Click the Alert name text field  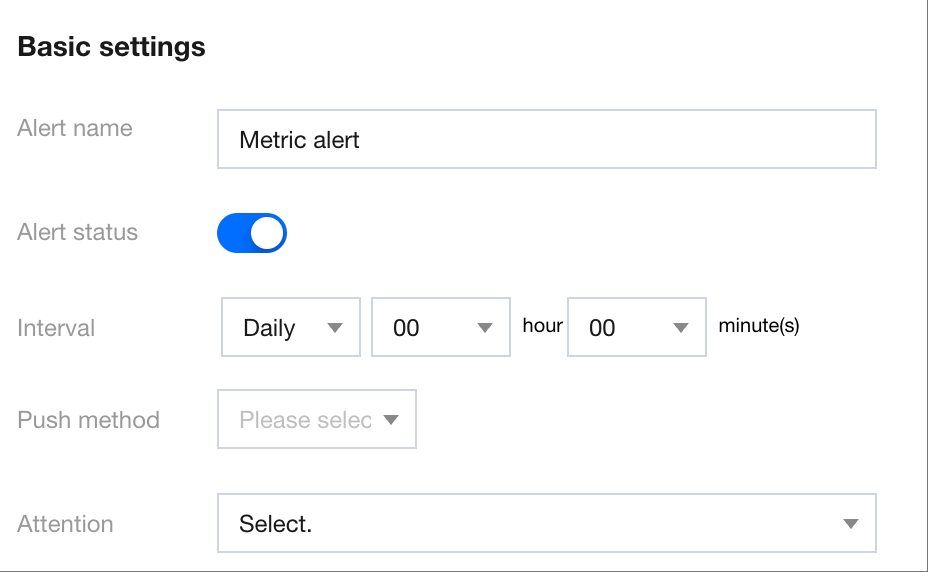[x=546, y=140]
